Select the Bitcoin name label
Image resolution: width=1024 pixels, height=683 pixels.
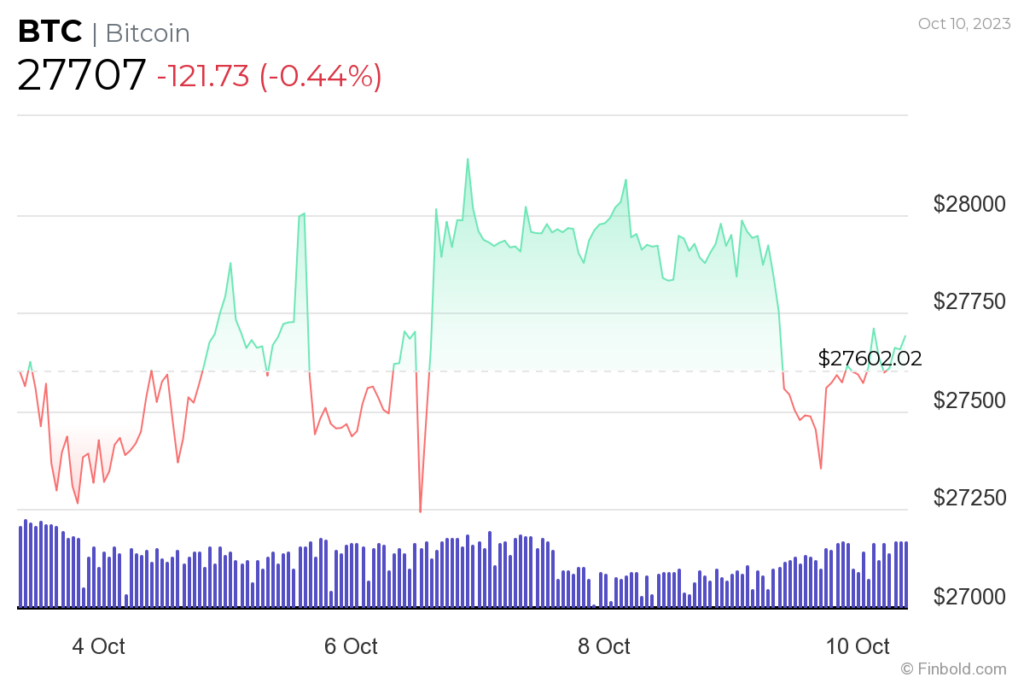(147, 33)
